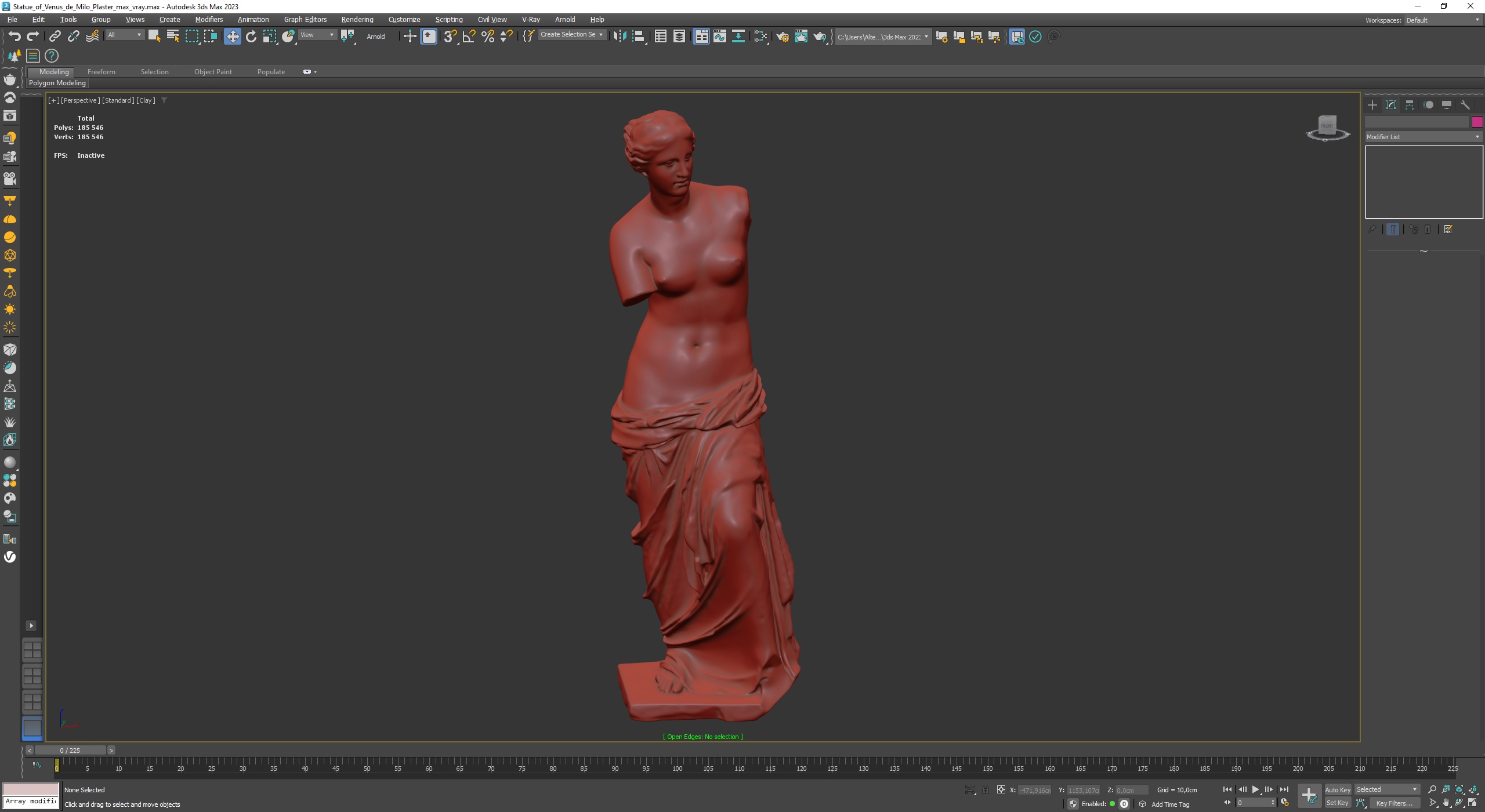Screen dimensions: 1485x812
Task: Expand the Modifier List dropdown
Action: (x=1424, y=137)
